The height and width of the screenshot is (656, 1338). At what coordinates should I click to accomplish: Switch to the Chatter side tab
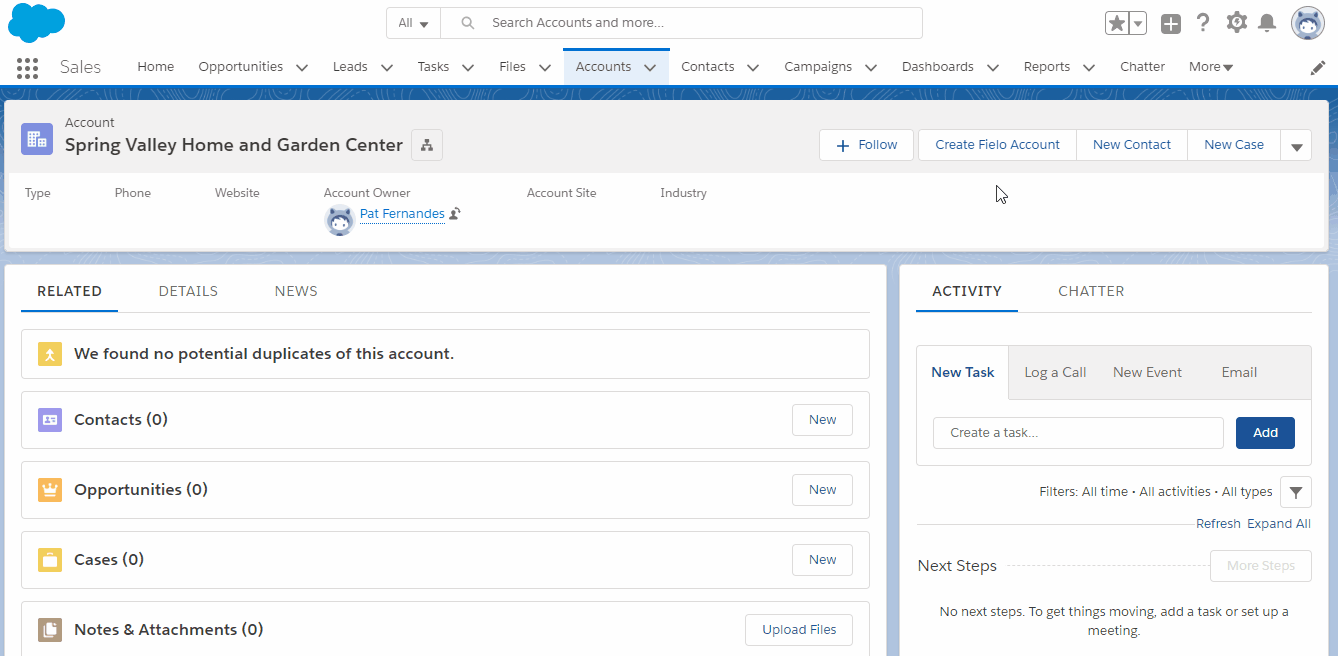point(1091,291)
